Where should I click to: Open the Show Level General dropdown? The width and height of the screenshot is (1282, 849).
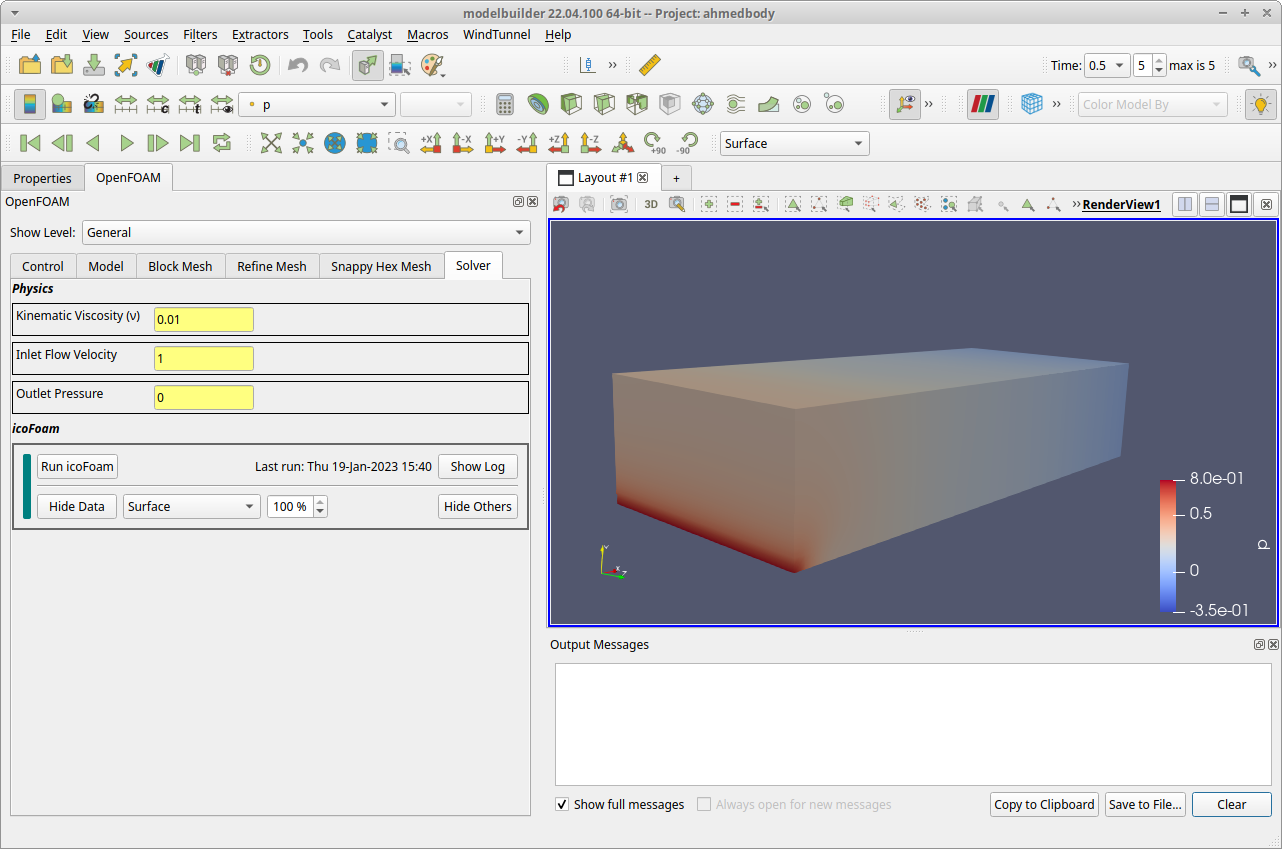(x=306, y=232)
